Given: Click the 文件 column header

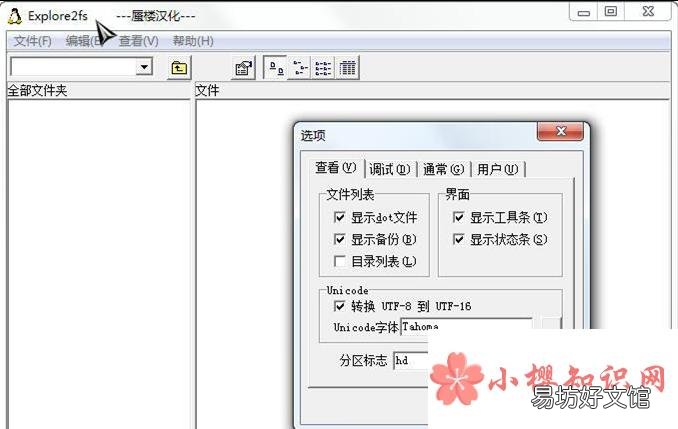Looking at the screenshot, I should (432, 90).
